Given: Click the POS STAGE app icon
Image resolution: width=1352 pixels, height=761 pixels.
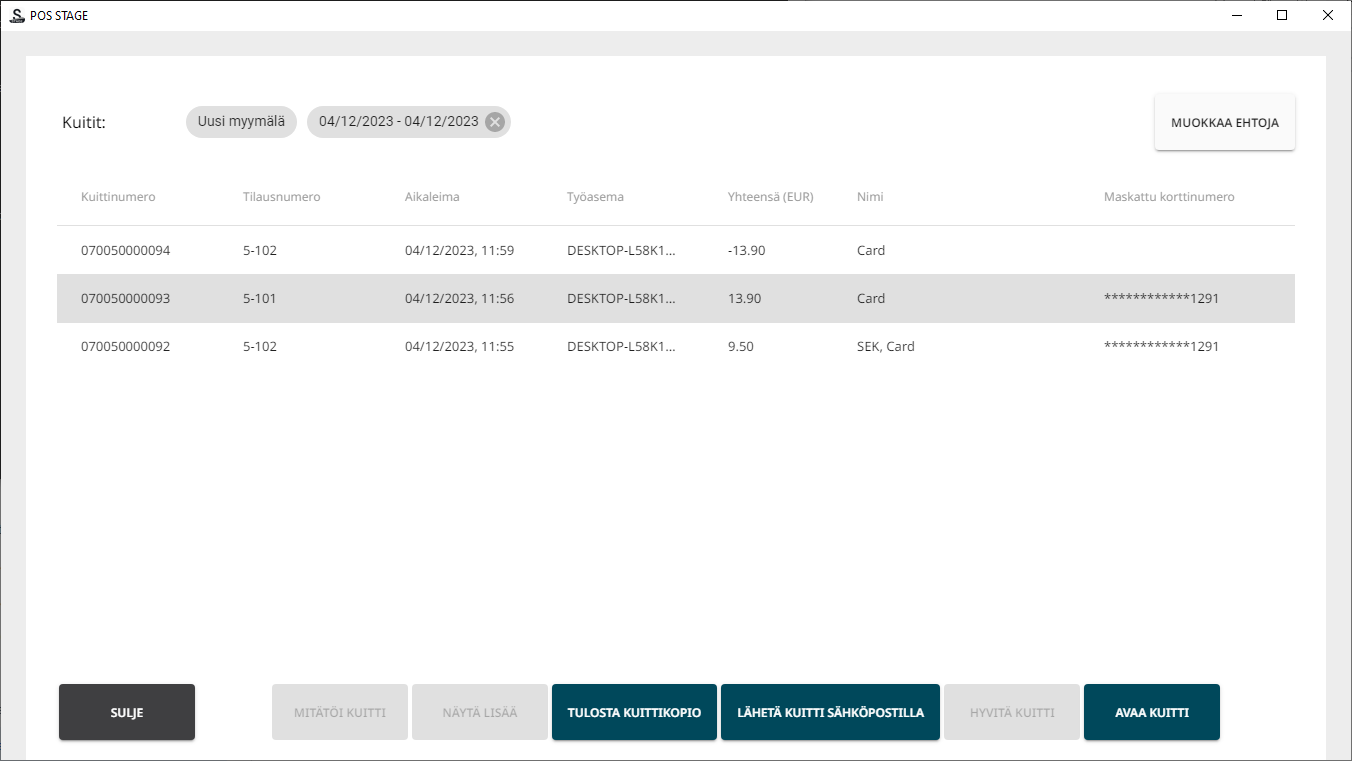Looking at the screenshot, I should click(16, 15).
